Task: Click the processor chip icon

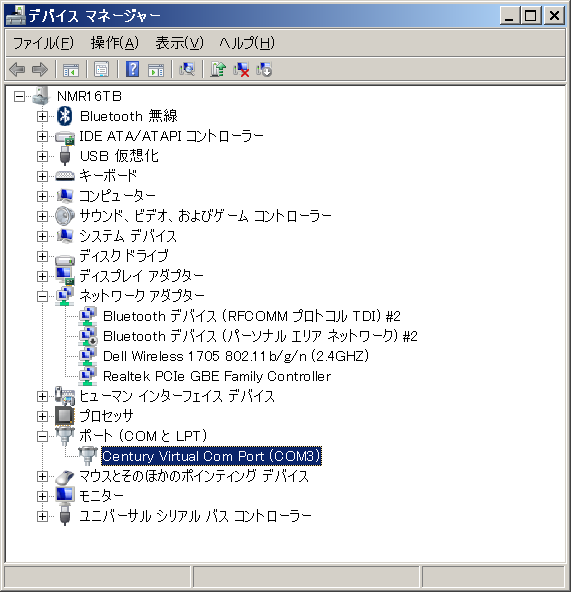Action: pos(65,416)
